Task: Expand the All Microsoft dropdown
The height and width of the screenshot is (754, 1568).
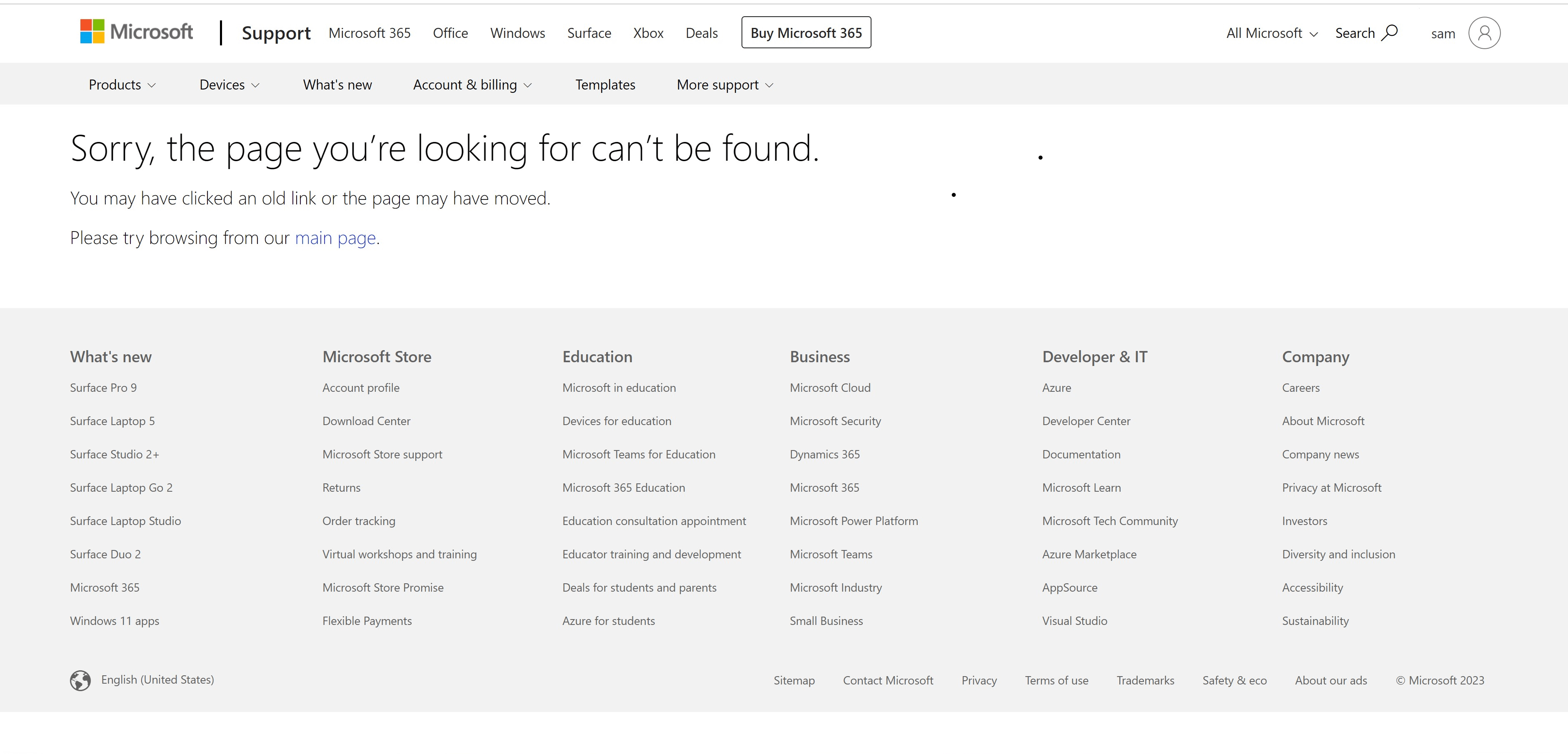Action: [1271, 33]
